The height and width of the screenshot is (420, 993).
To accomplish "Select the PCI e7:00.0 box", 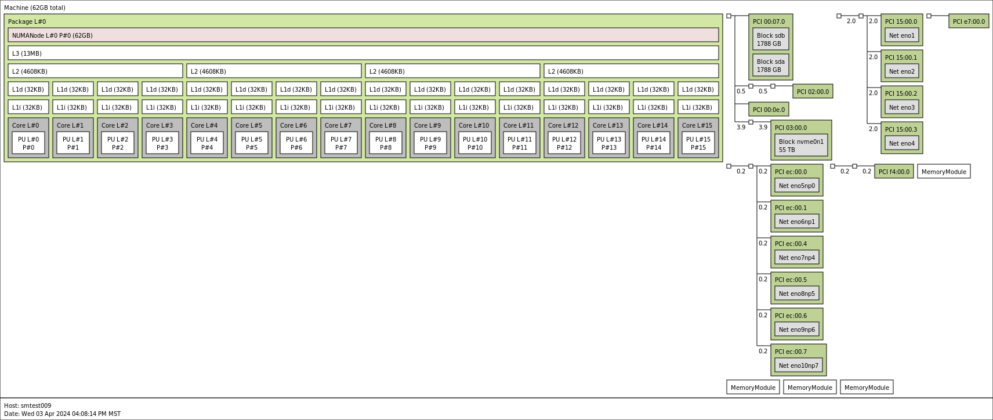I will (x=968, y=22).
